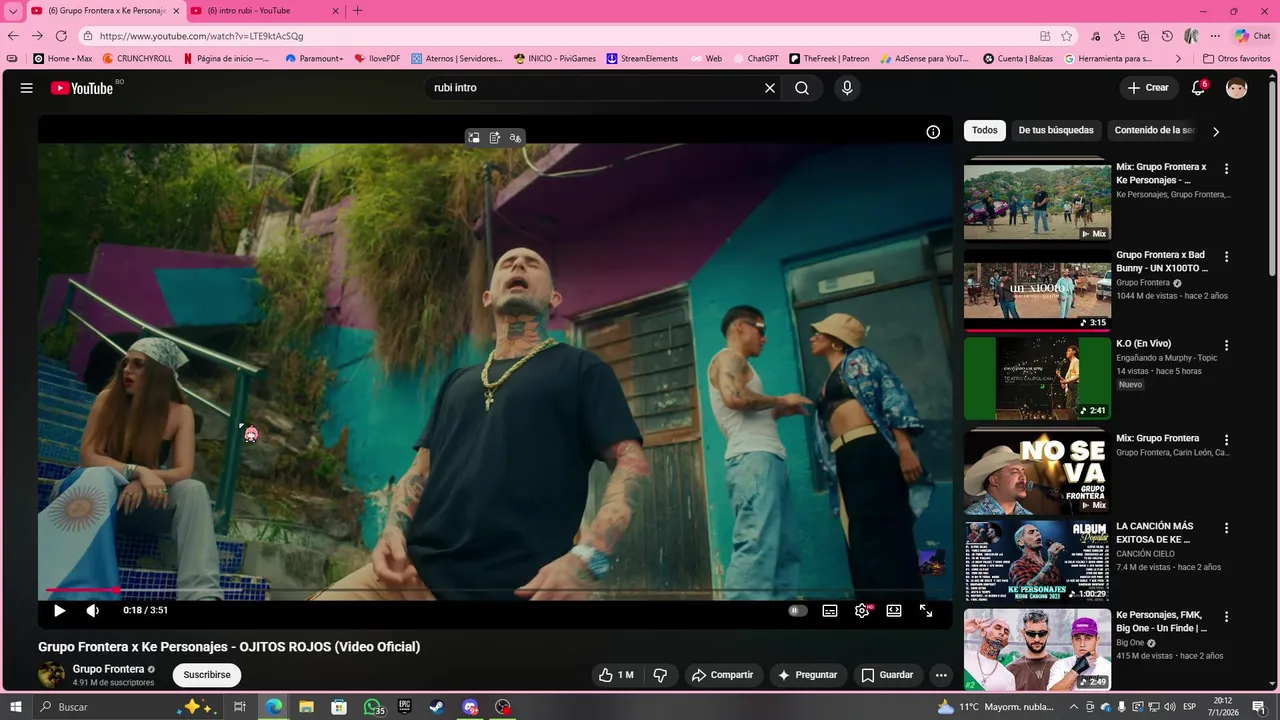Go back in browser

13,35
